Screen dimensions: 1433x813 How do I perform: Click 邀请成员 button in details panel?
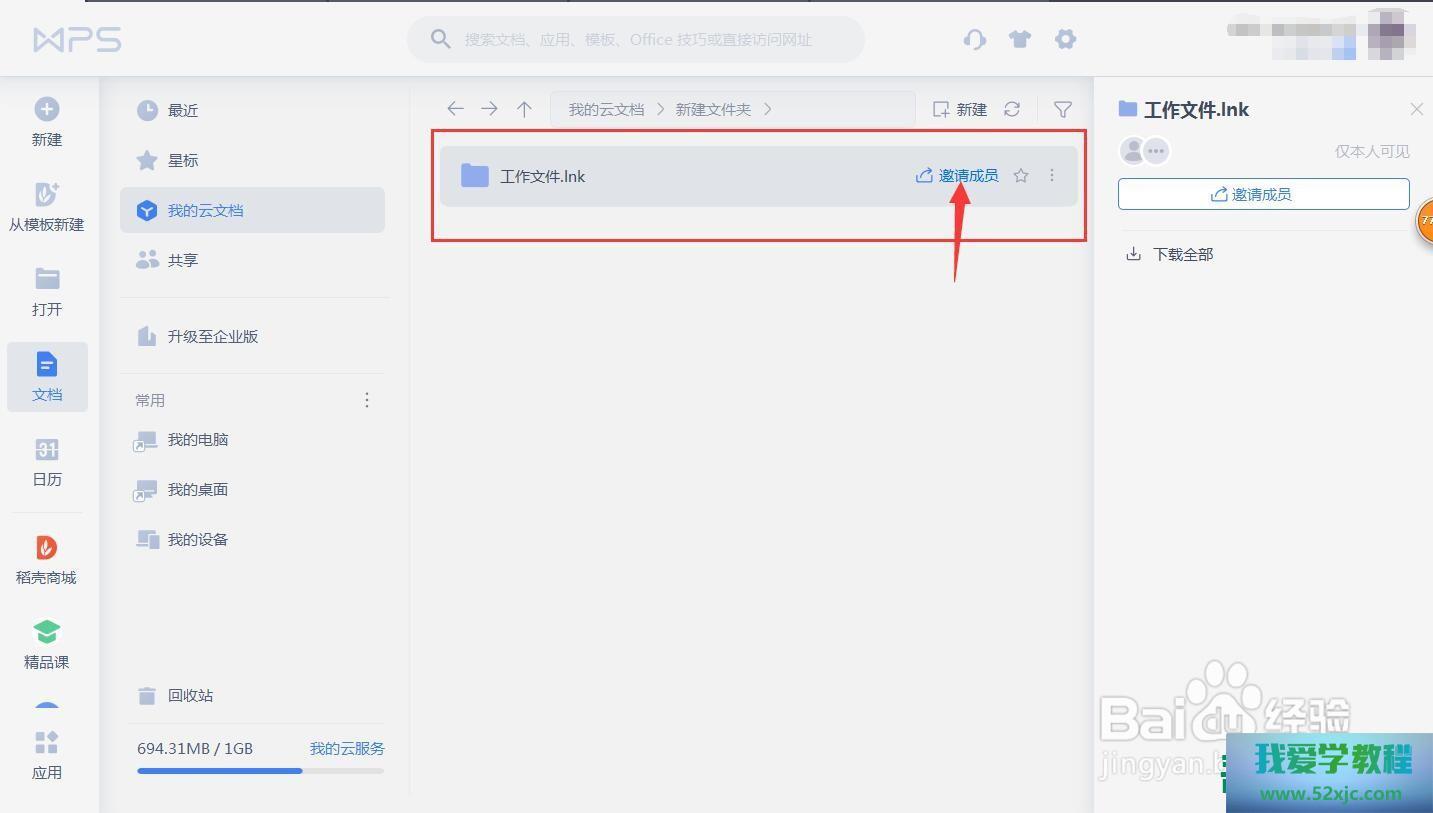click(x=1263, y=194)
